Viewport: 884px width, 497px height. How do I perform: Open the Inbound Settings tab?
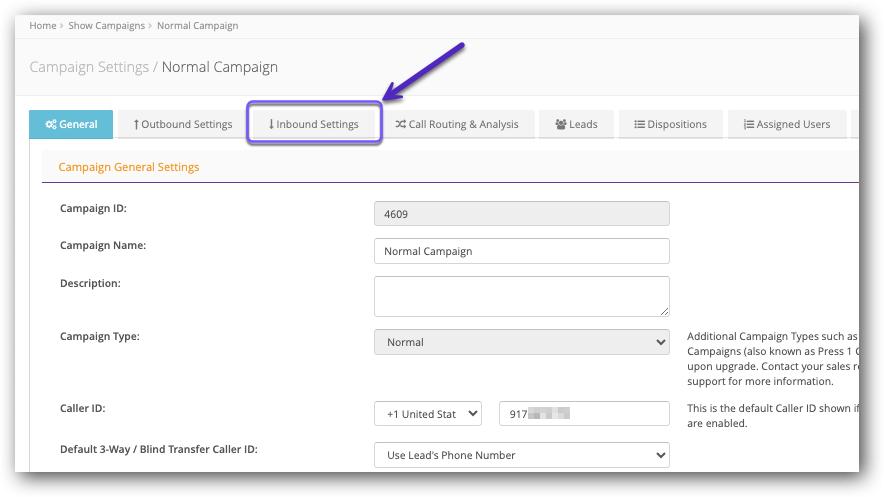click(x=314, y=124)
